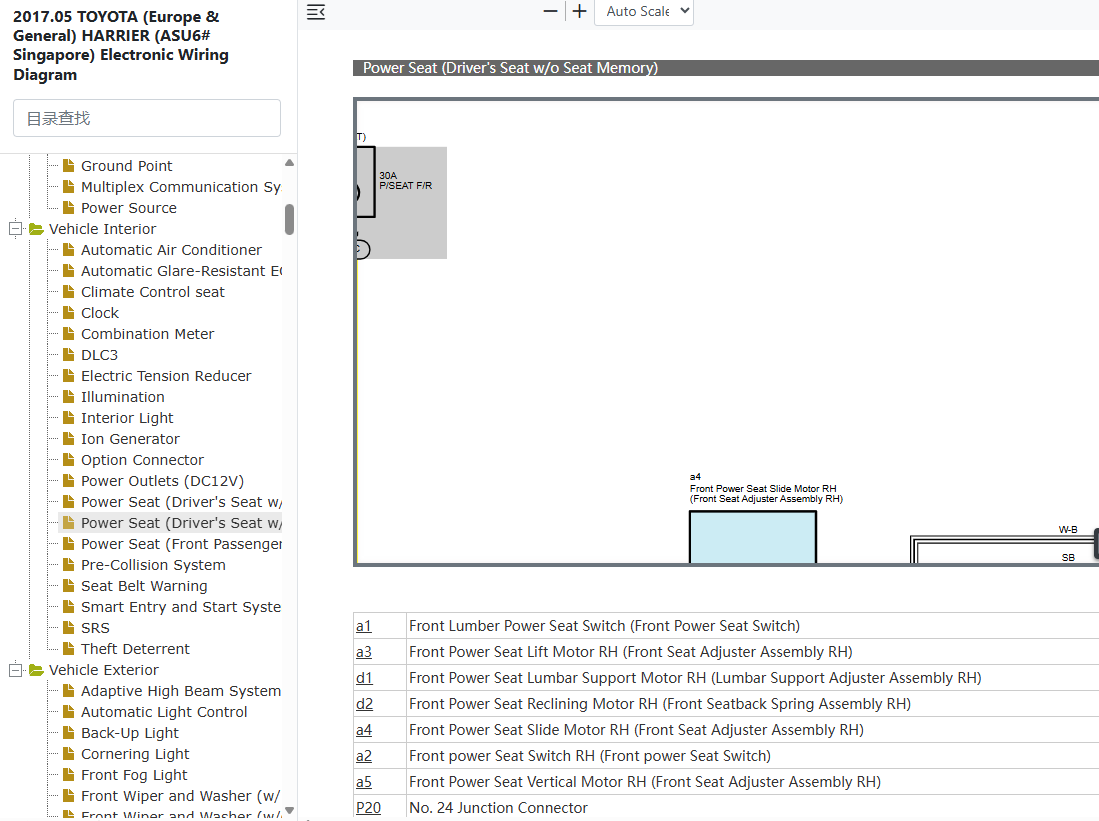Click the Smart Entry and Start icon
The width and height of the screenshot is (1099, 821).
click(x=69, y=607)
